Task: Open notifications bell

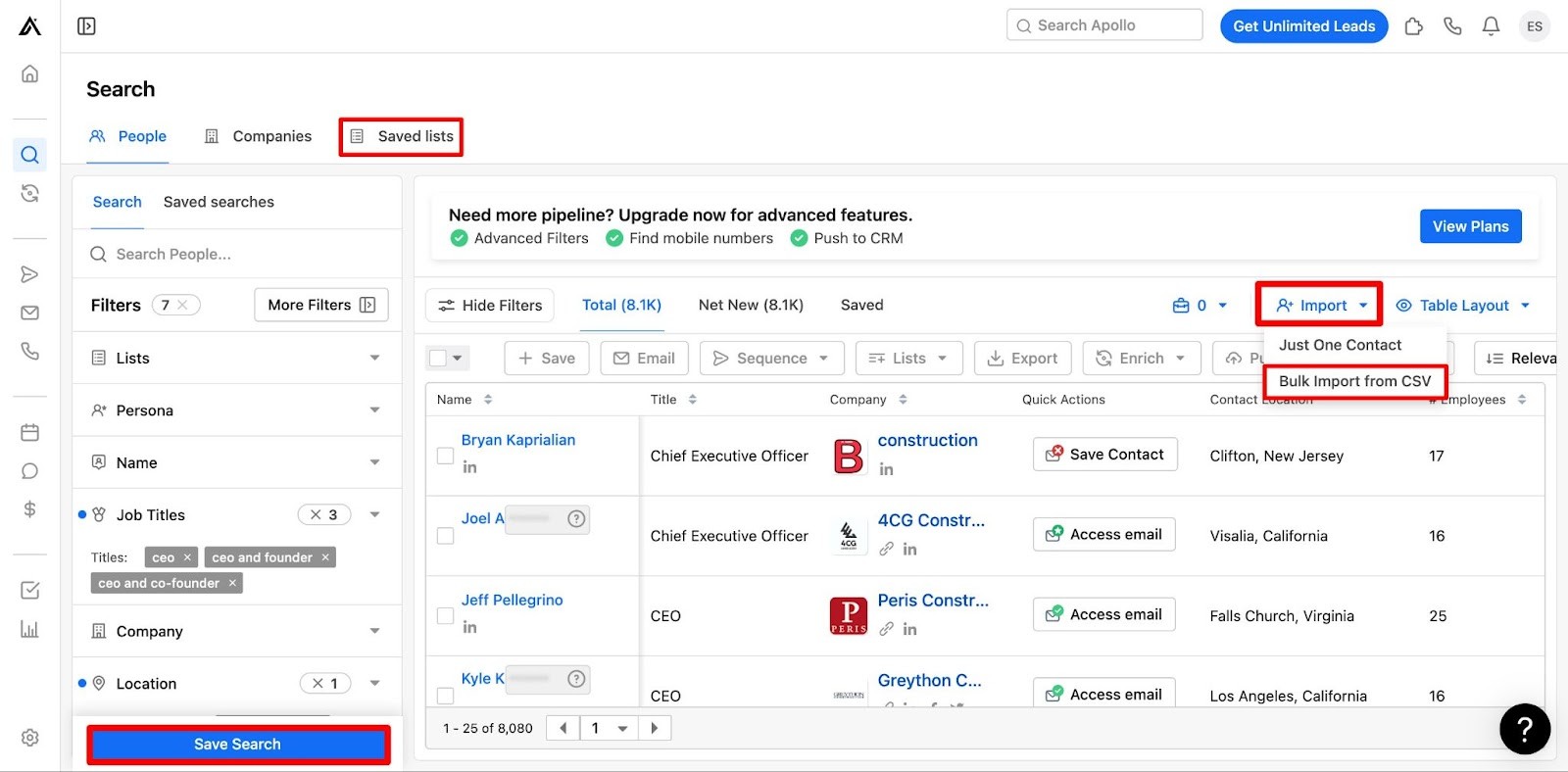Action: pos(1491,26)
